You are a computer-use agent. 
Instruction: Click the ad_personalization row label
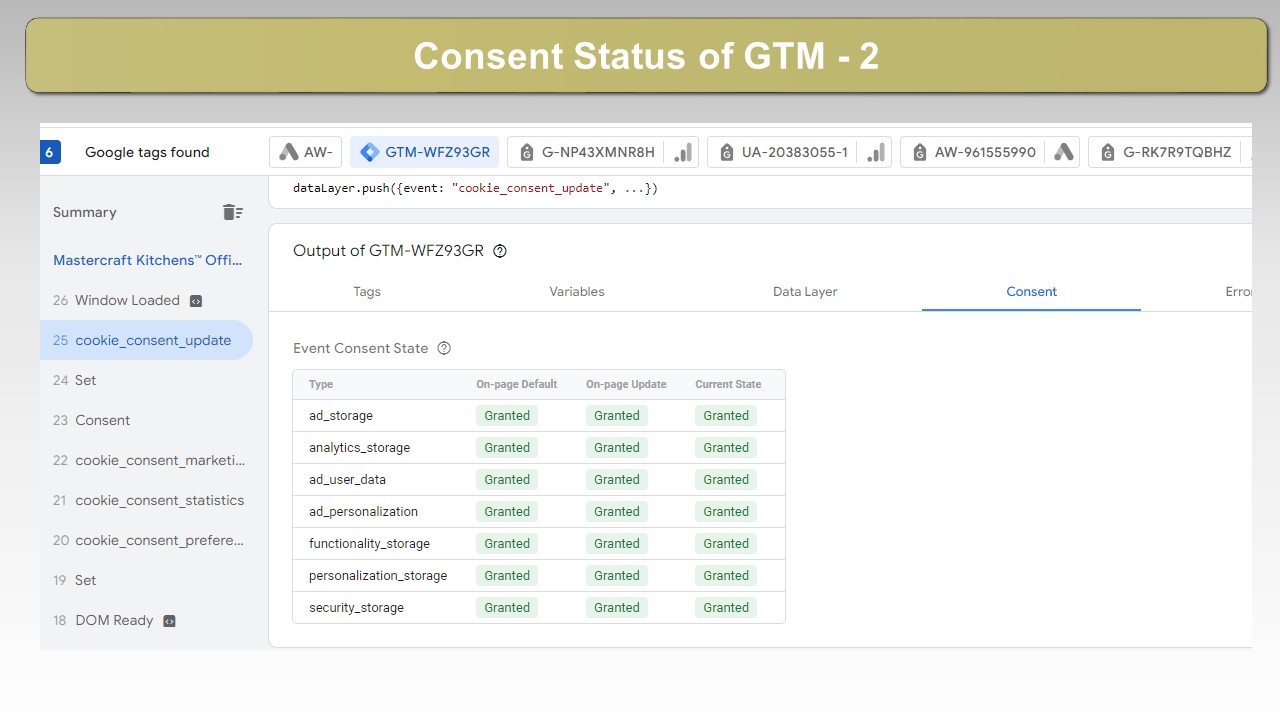coord(363,512)
